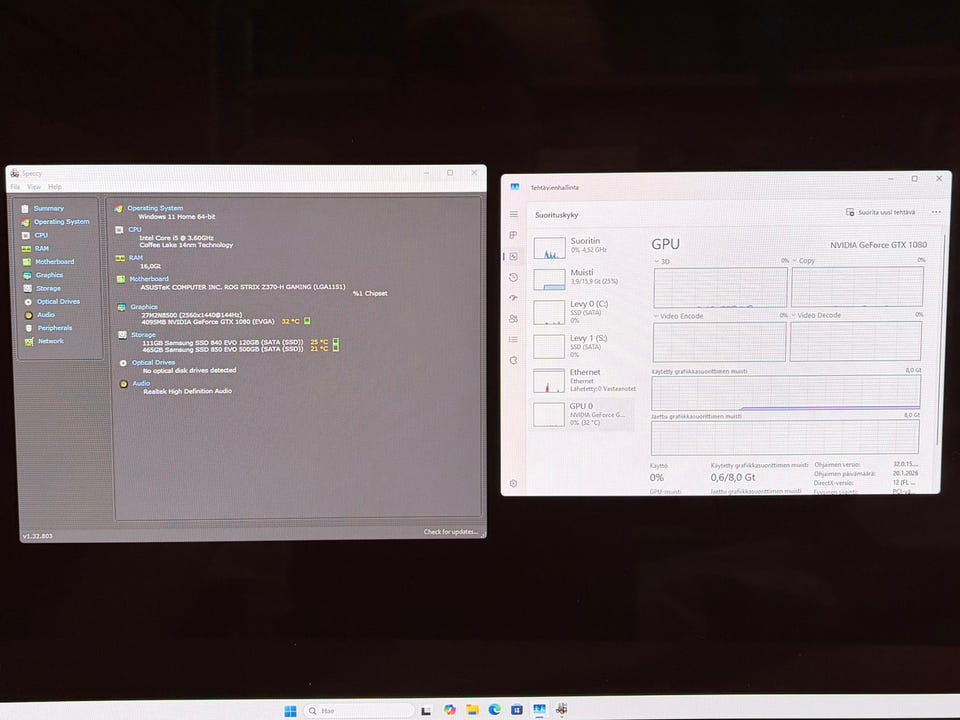Click "Windows 11 Home 64-bit" text
Screen dimensions: 960x720
(177, 216)
